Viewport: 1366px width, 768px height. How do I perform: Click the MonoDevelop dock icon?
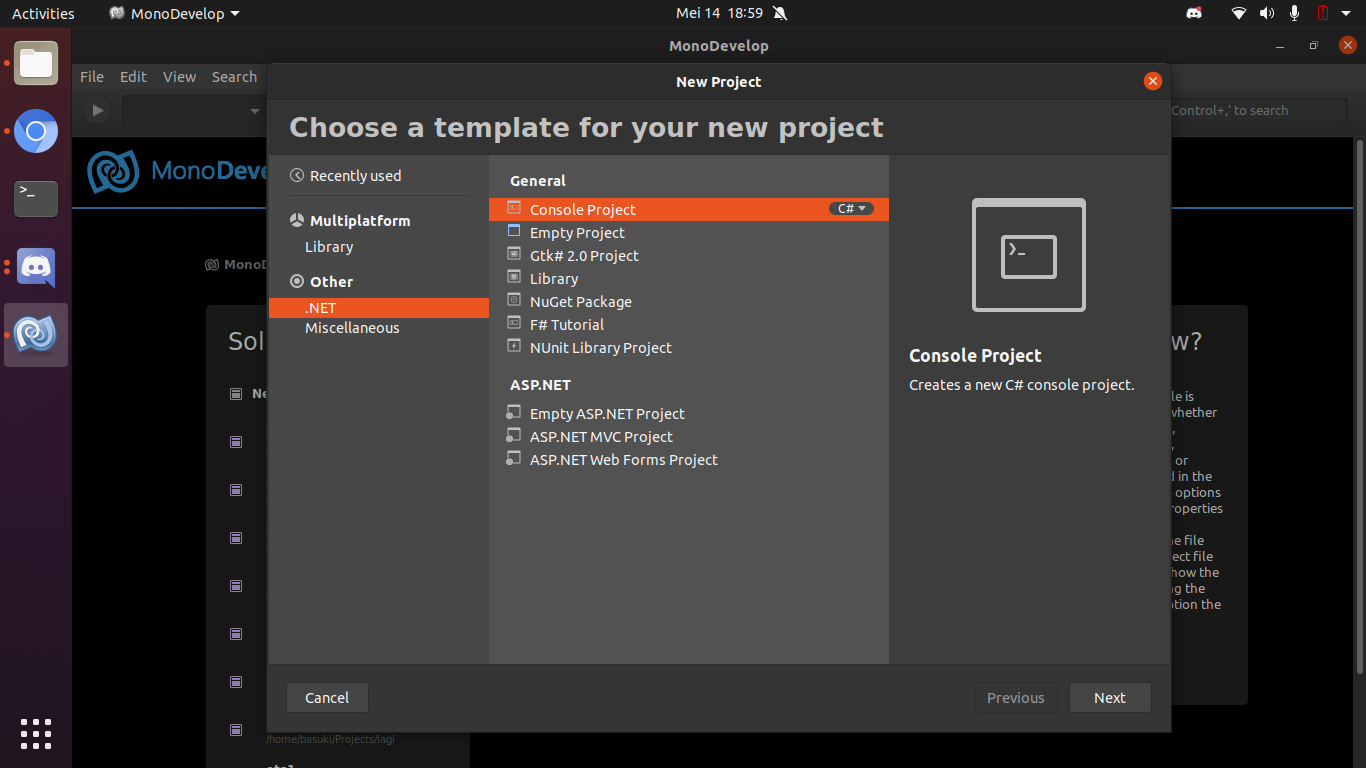tap(36, 335)
